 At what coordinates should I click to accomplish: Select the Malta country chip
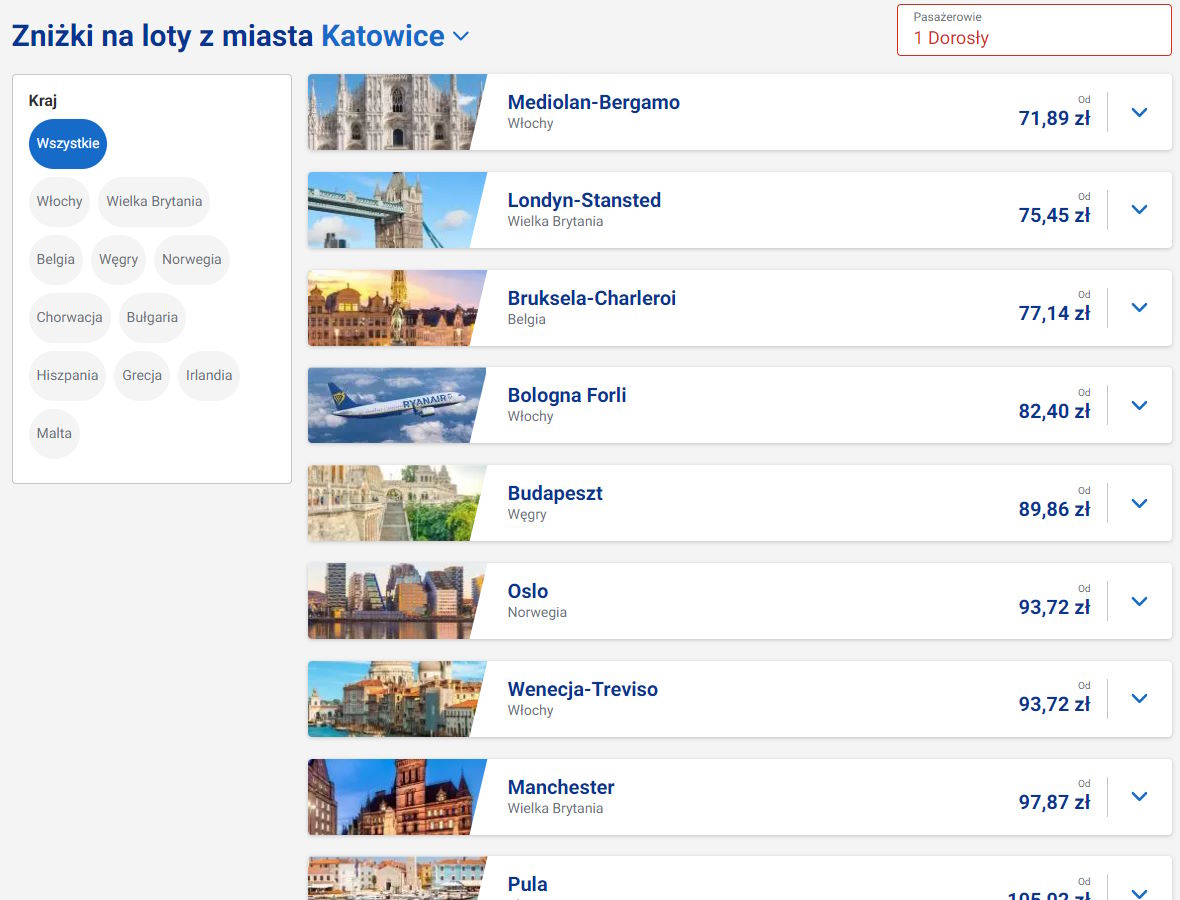point(54,434)
